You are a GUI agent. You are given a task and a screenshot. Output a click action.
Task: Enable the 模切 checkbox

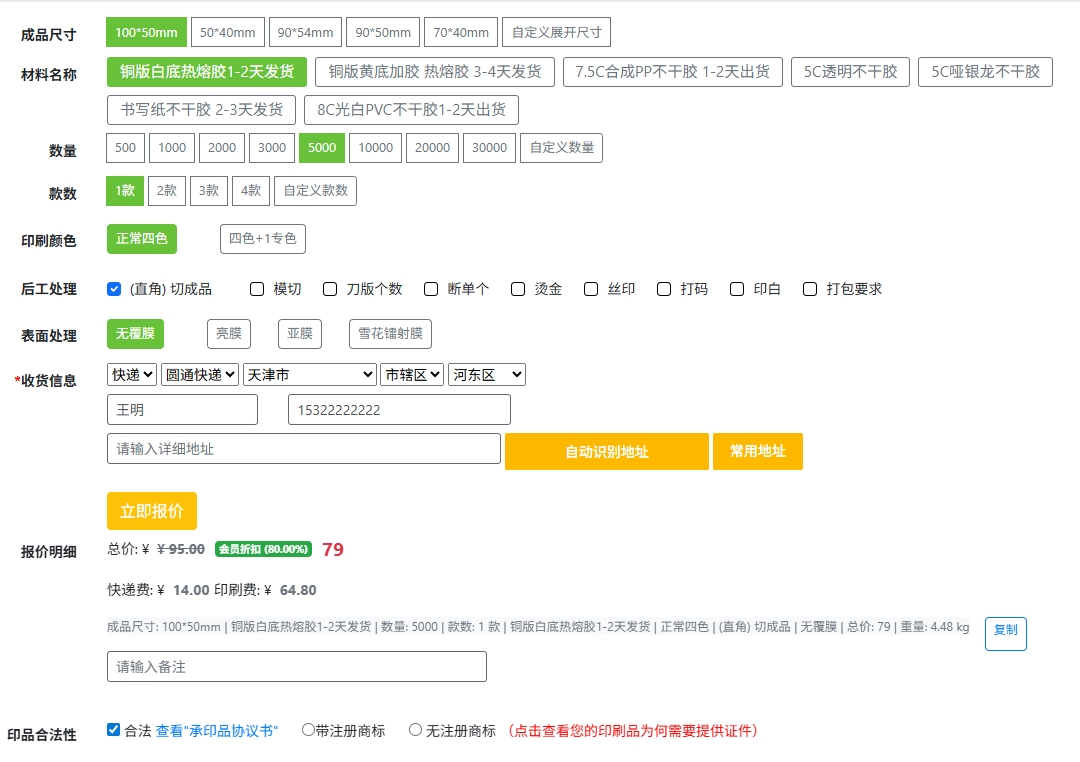[x=257, y=289]
